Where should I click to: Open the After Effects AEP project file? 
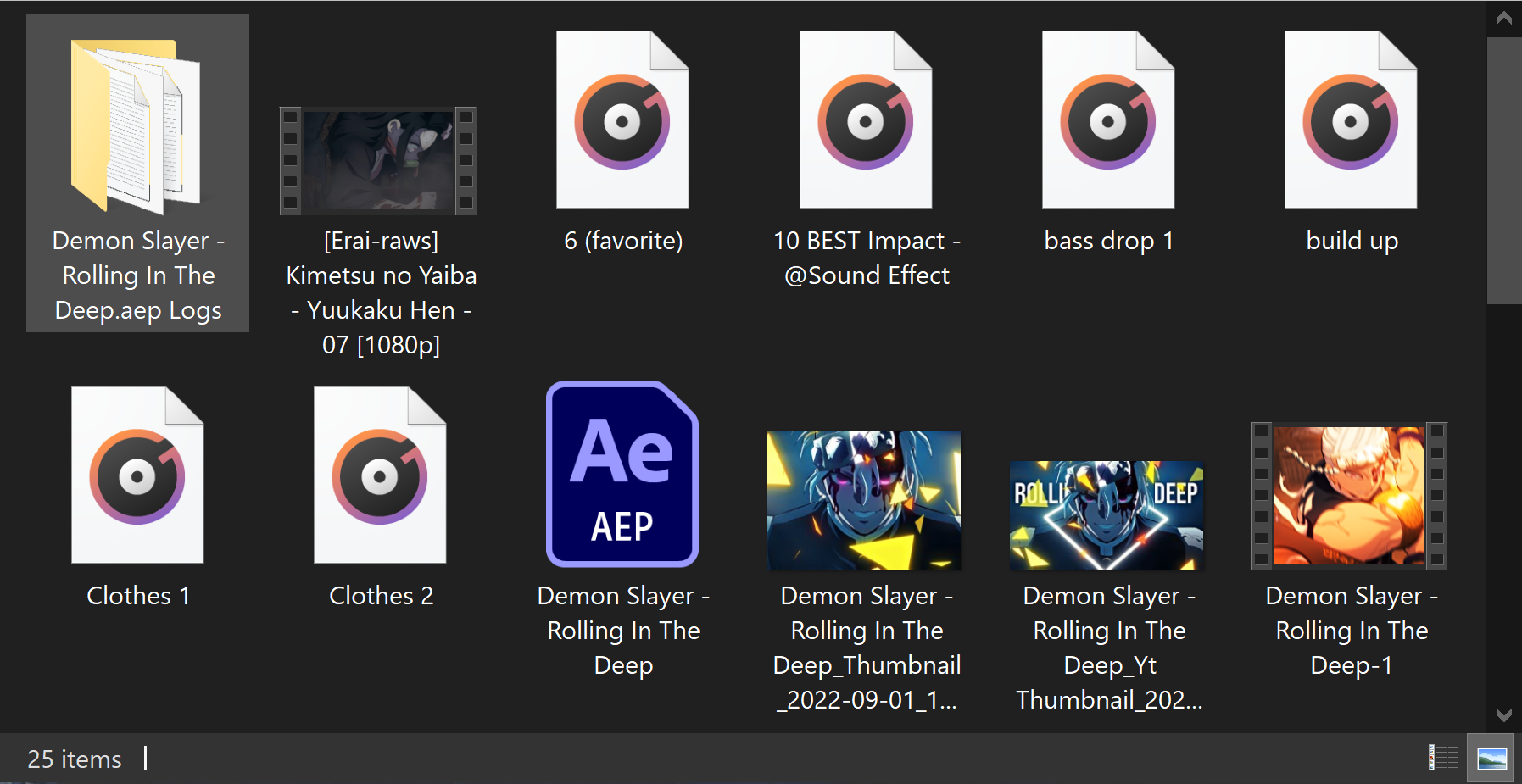pos(623,475)
